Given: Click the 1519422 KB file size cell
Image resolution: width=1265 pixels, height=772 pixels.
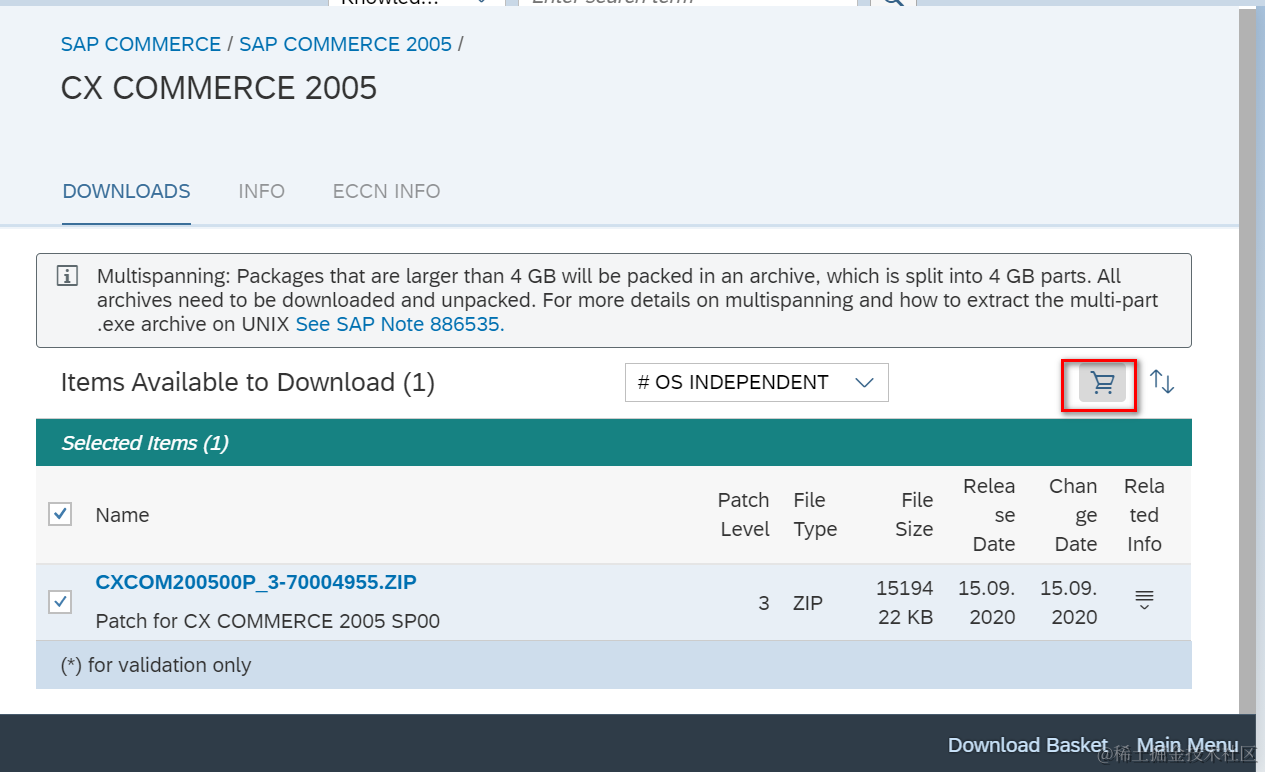Looking at the screenshot, I should [x=905, y=603].
